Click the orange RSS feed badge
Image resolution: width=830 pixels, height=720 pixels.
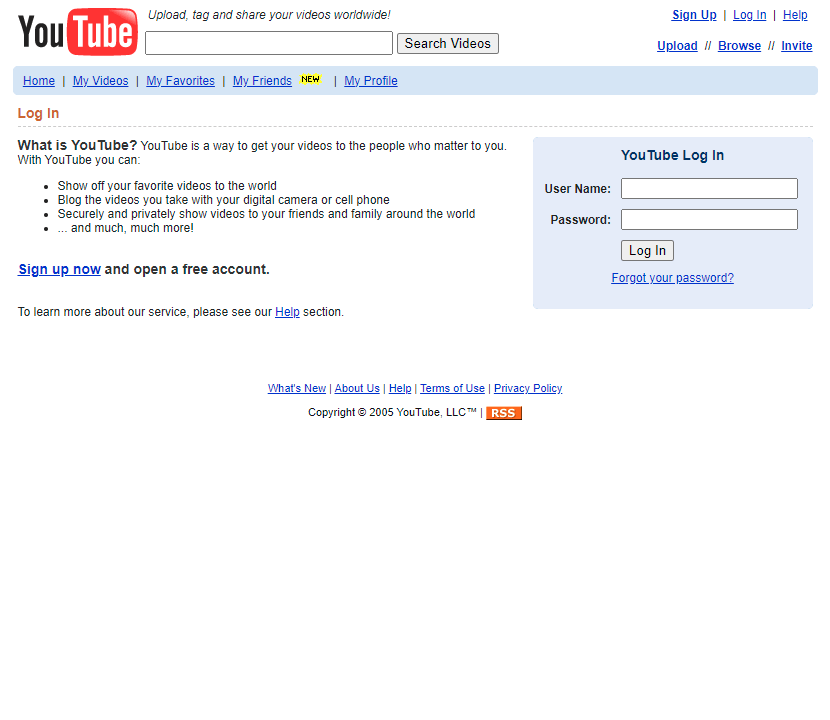(x=503, y=413)
